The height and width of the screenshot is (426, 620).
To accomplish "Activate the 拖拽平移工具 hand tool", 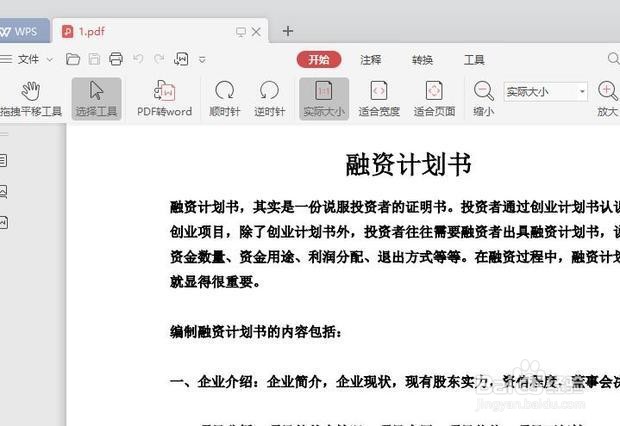I will click(x=31, y=99).
